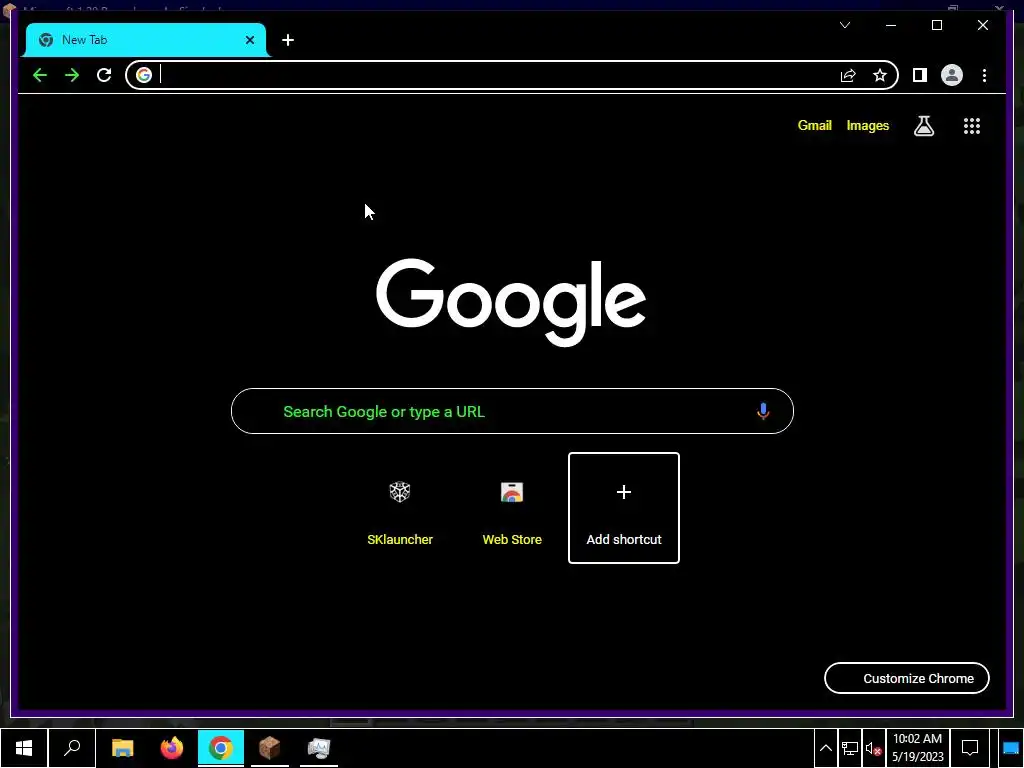Click the Customize Chrome button

click(x=907, y=679)
